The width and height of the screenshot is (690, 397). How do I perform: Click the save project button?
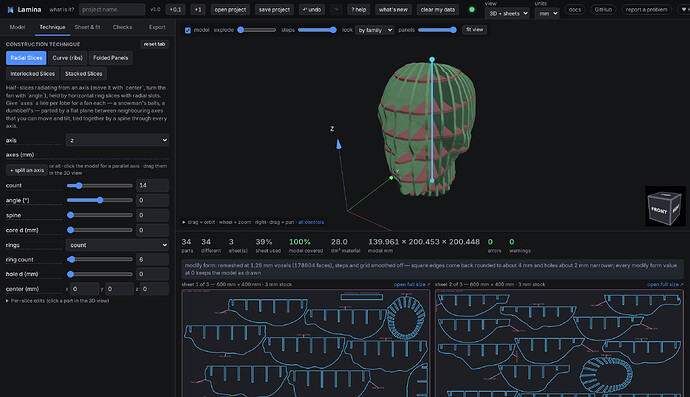274,10
